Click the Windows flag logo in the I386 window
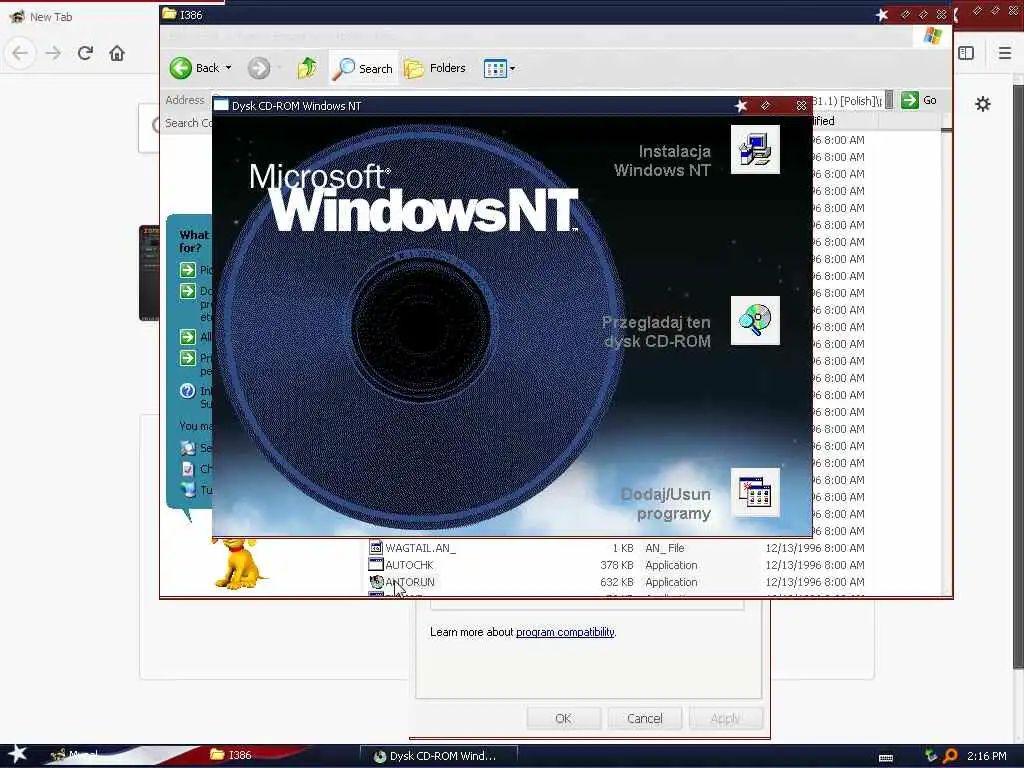Screen dimensions: 1024x768 coord(933,35)
